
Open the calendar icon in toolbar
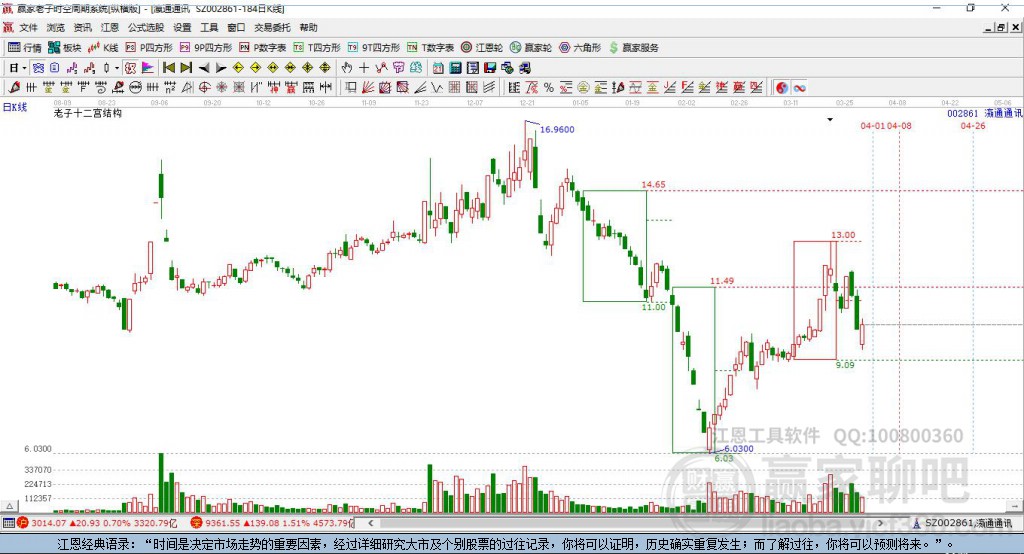[x=438, y=68]
